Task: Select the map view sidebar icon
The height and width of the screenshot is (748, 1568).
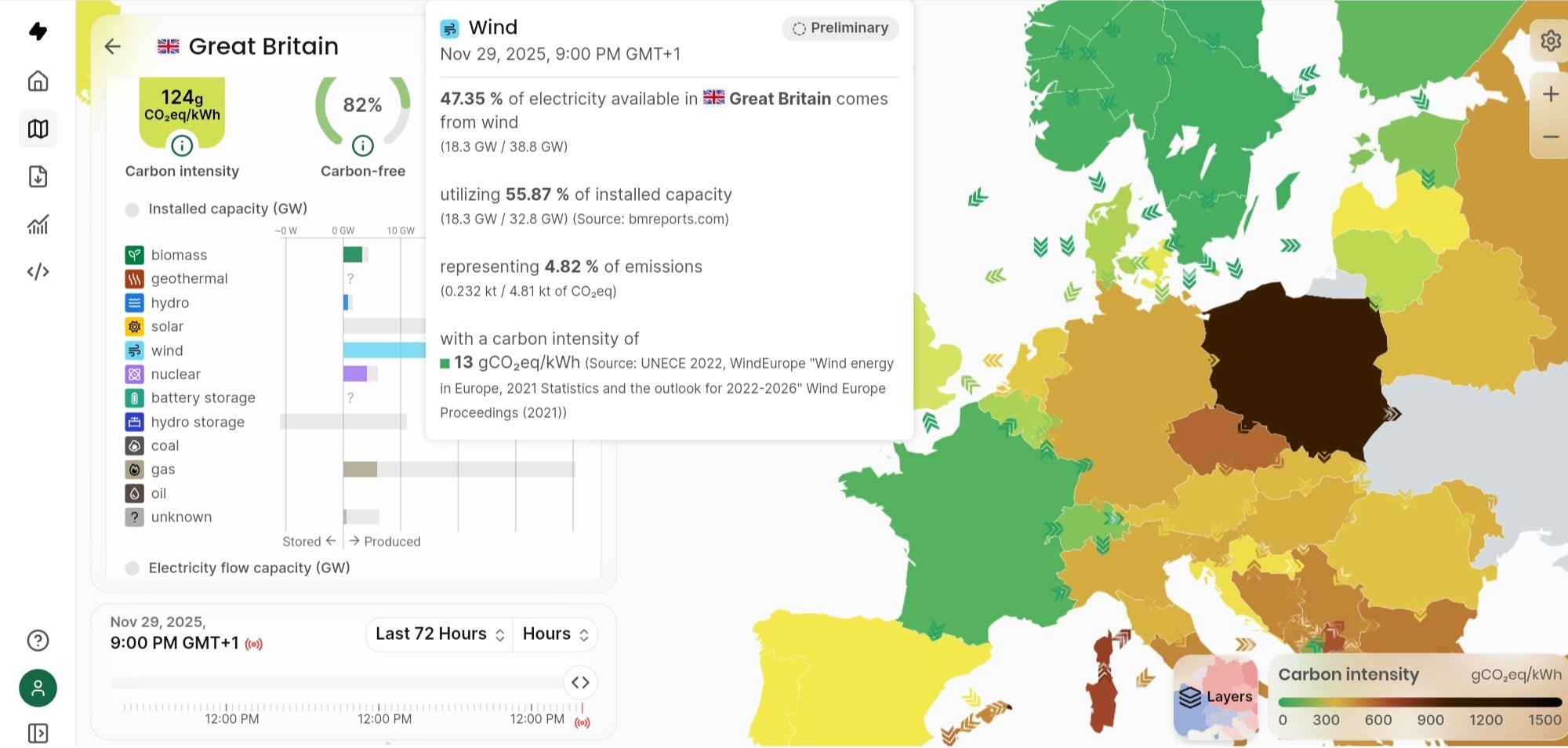Action: (38, 129)
